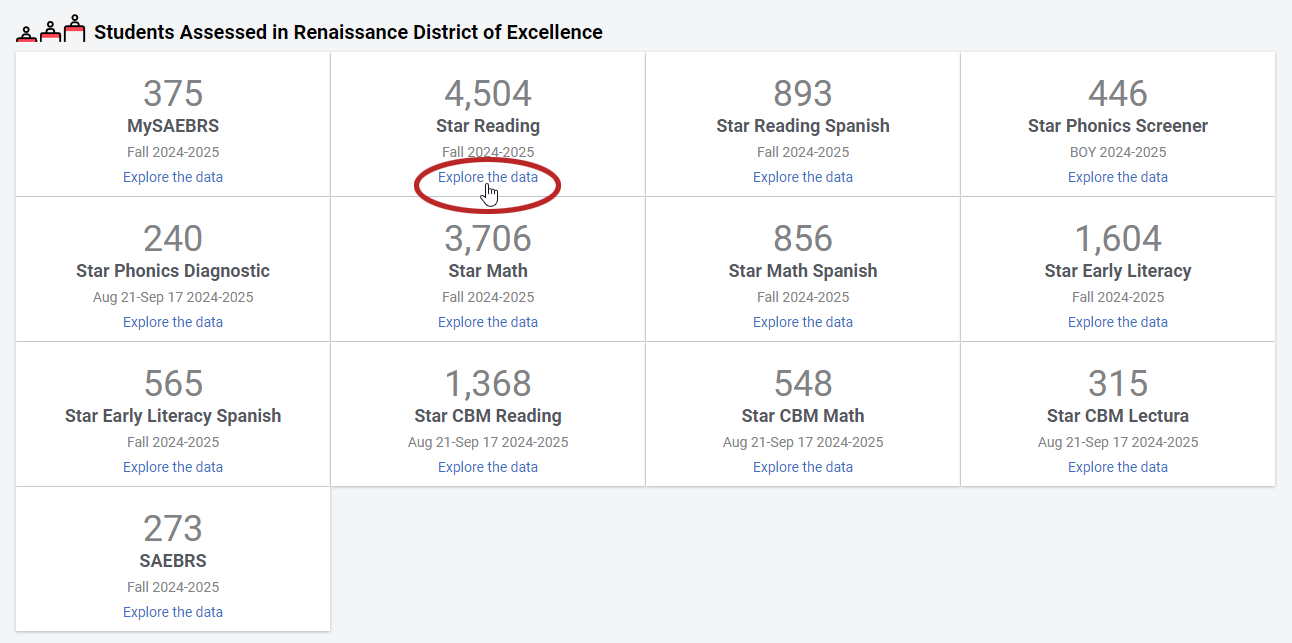Click the Star Math Spanish card title
Viewport: 1292px width, 643px height.
point(803,271)
